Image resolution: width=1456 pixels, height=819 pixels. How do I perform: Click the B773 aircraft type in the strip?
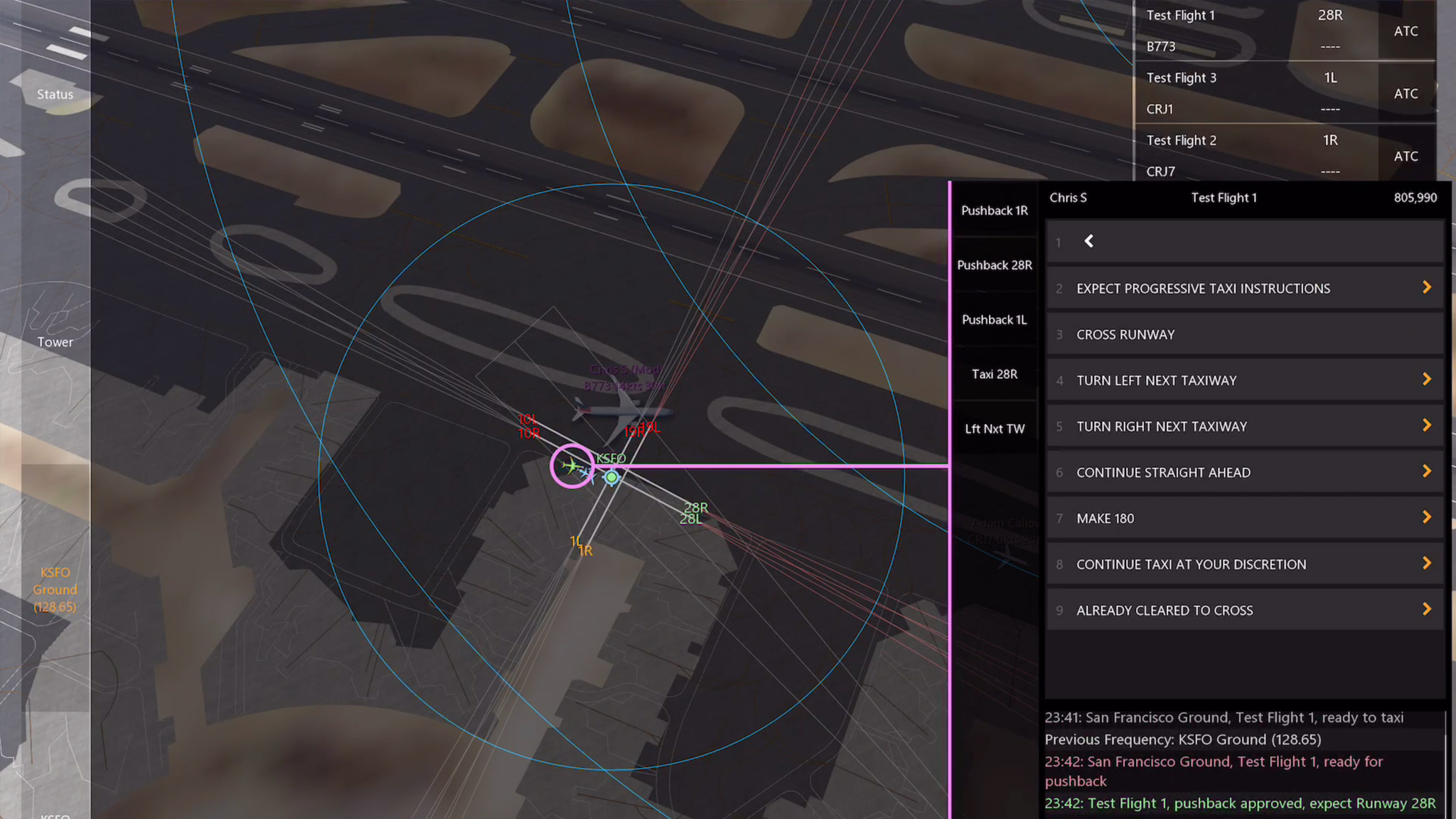[1160, 47]
